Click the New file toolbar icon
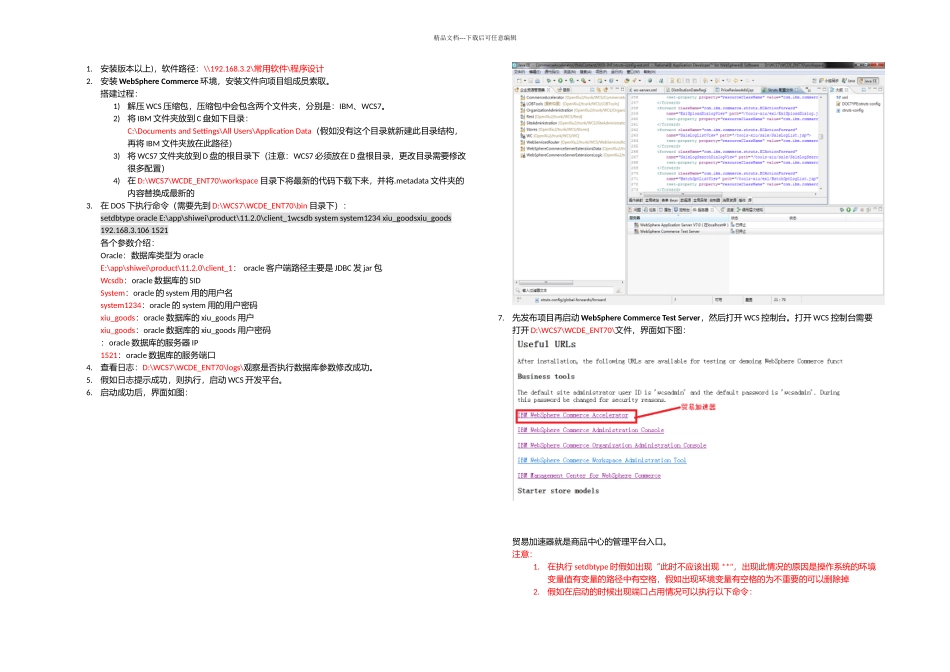Image resolution: width=950 pixels, height=672 pixels. pyautogui.click(x=519, y=81)
